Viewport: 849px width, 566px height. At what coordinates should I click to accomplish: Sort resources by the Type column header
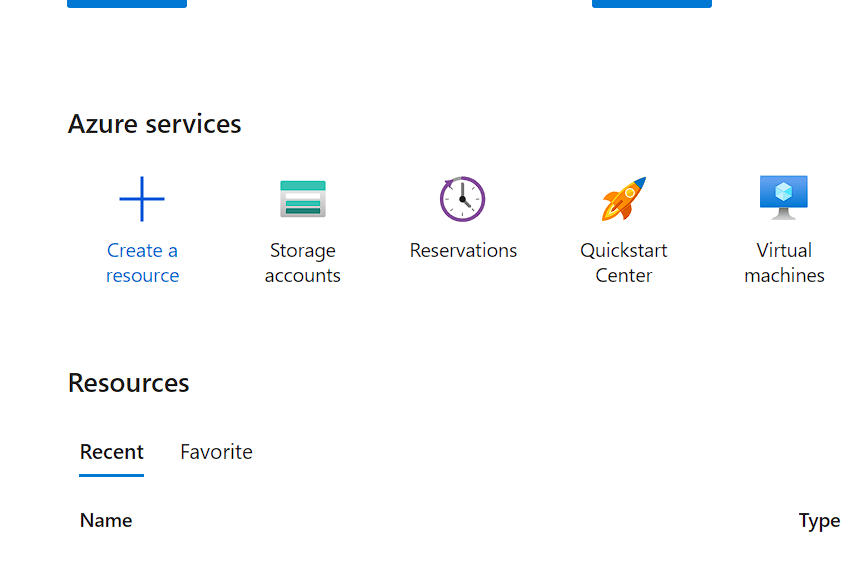tap(820, 521)
